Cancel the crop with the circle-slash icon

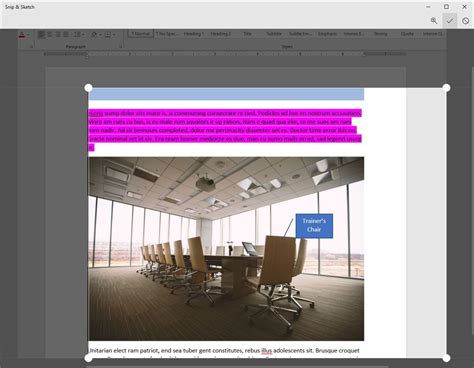click(x=465, y=21)
